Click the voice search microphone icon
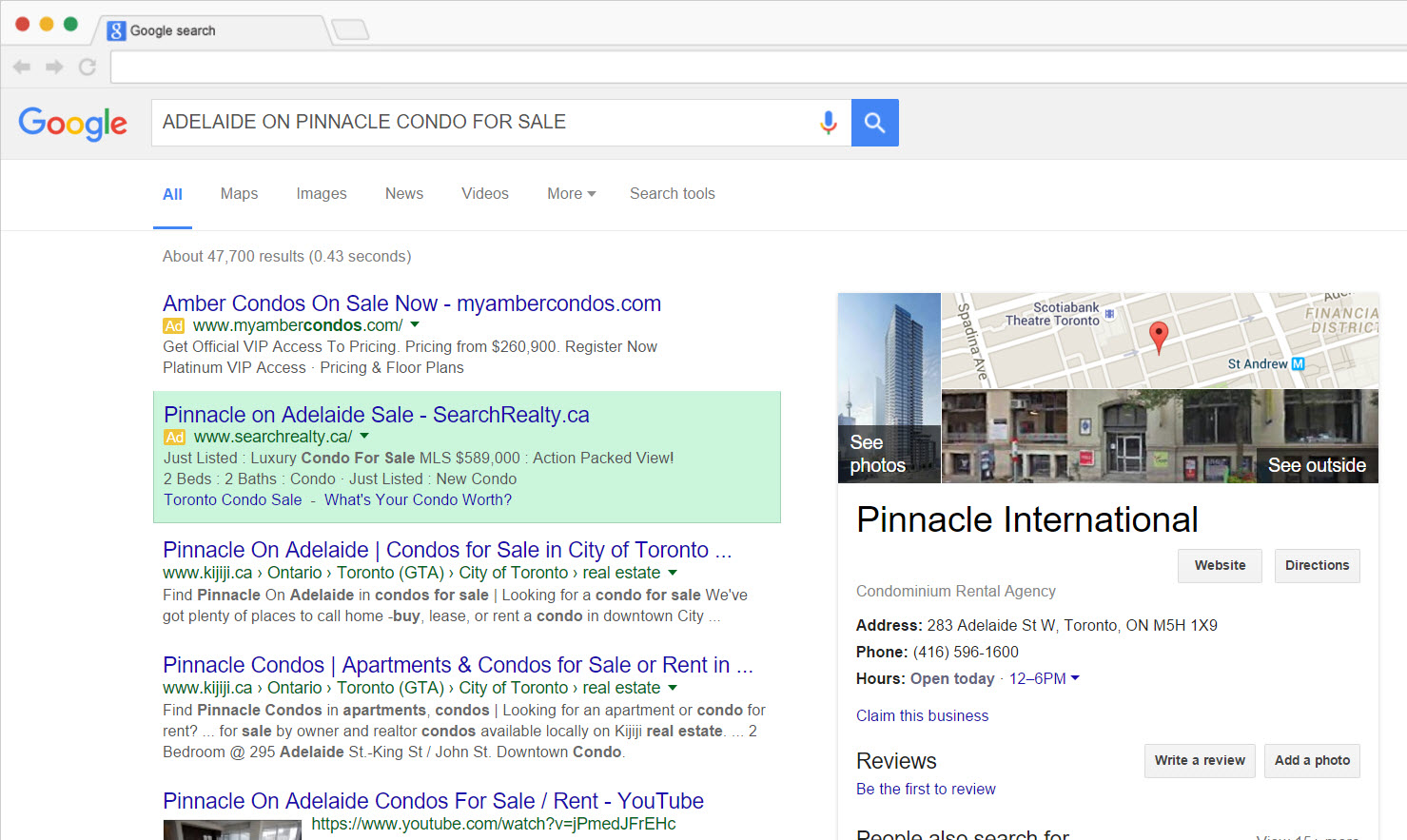Image resolution: width=1407 pixels, height=840 pixels. pyautogui.click(x=828, y=123)
